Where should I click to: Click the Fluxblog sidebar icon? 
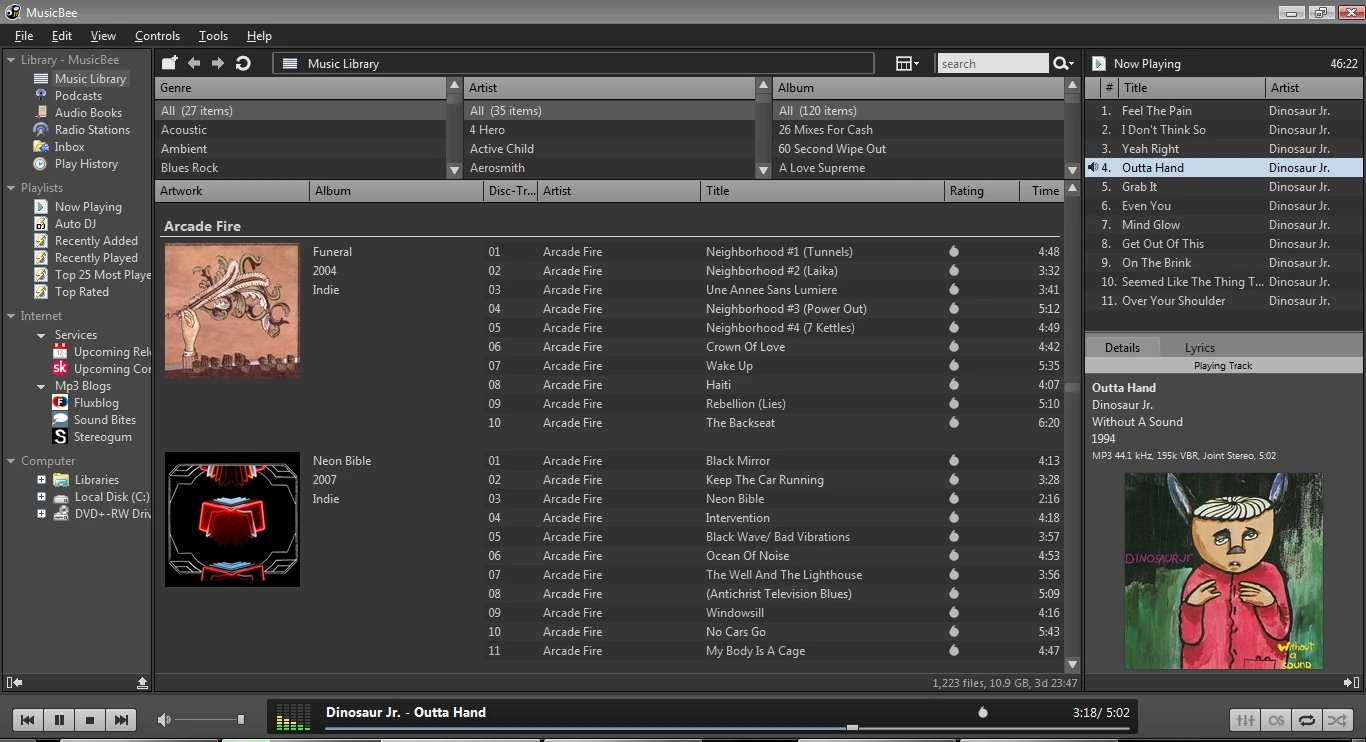(x=59, y=403)
